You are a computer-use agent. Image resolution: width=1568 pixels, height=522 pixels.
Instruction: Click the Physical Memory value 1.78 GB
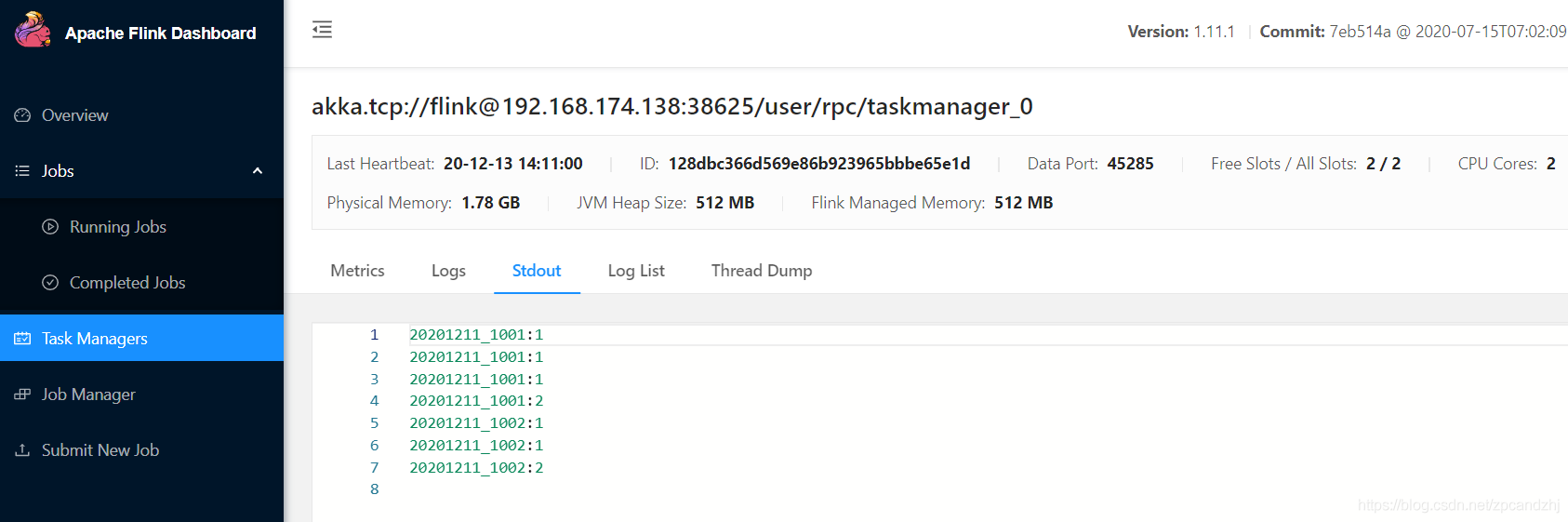tap(491, 203)
